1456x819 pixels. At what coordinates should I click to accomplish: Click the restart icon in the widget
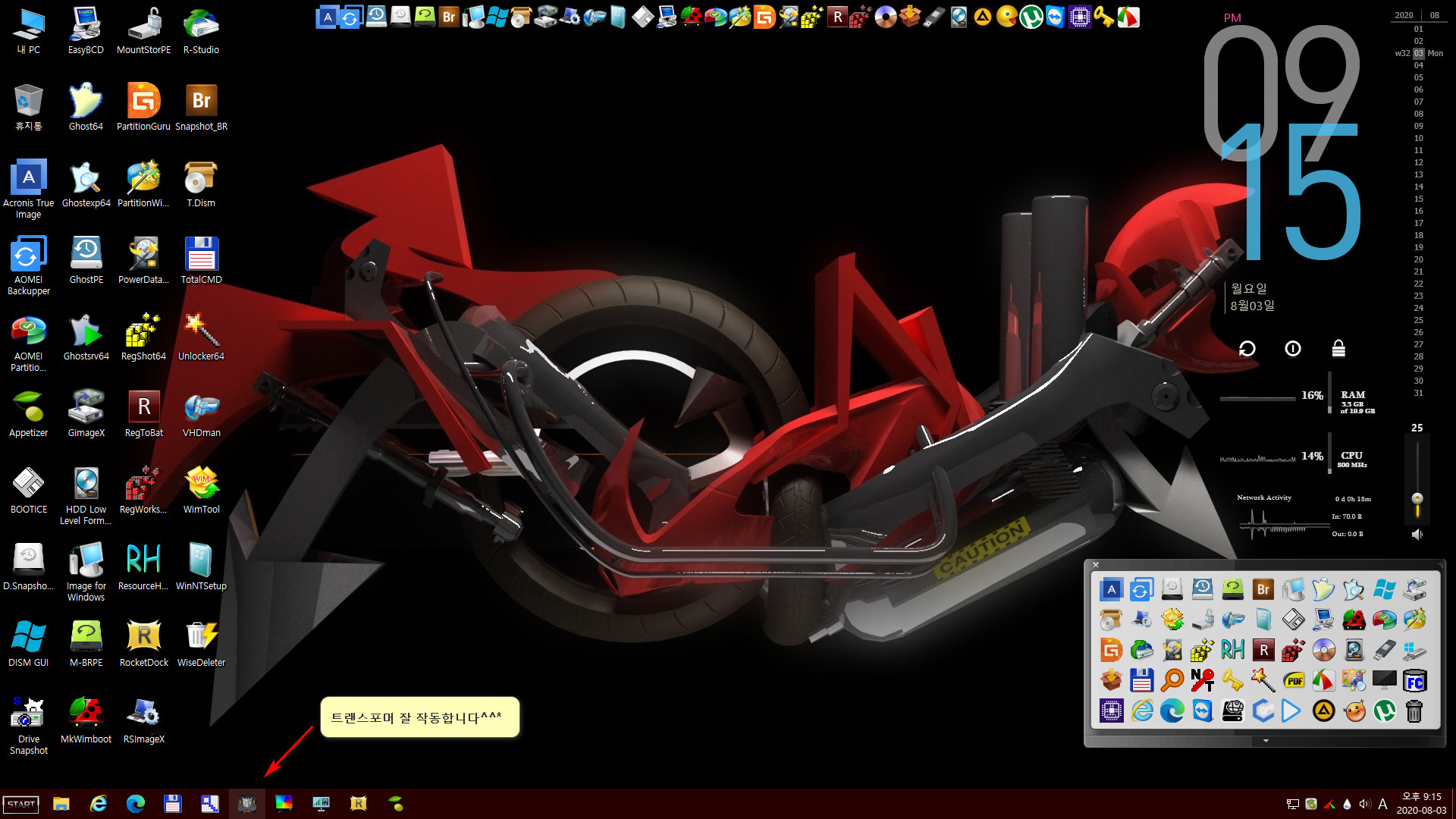coord(1247,349)
